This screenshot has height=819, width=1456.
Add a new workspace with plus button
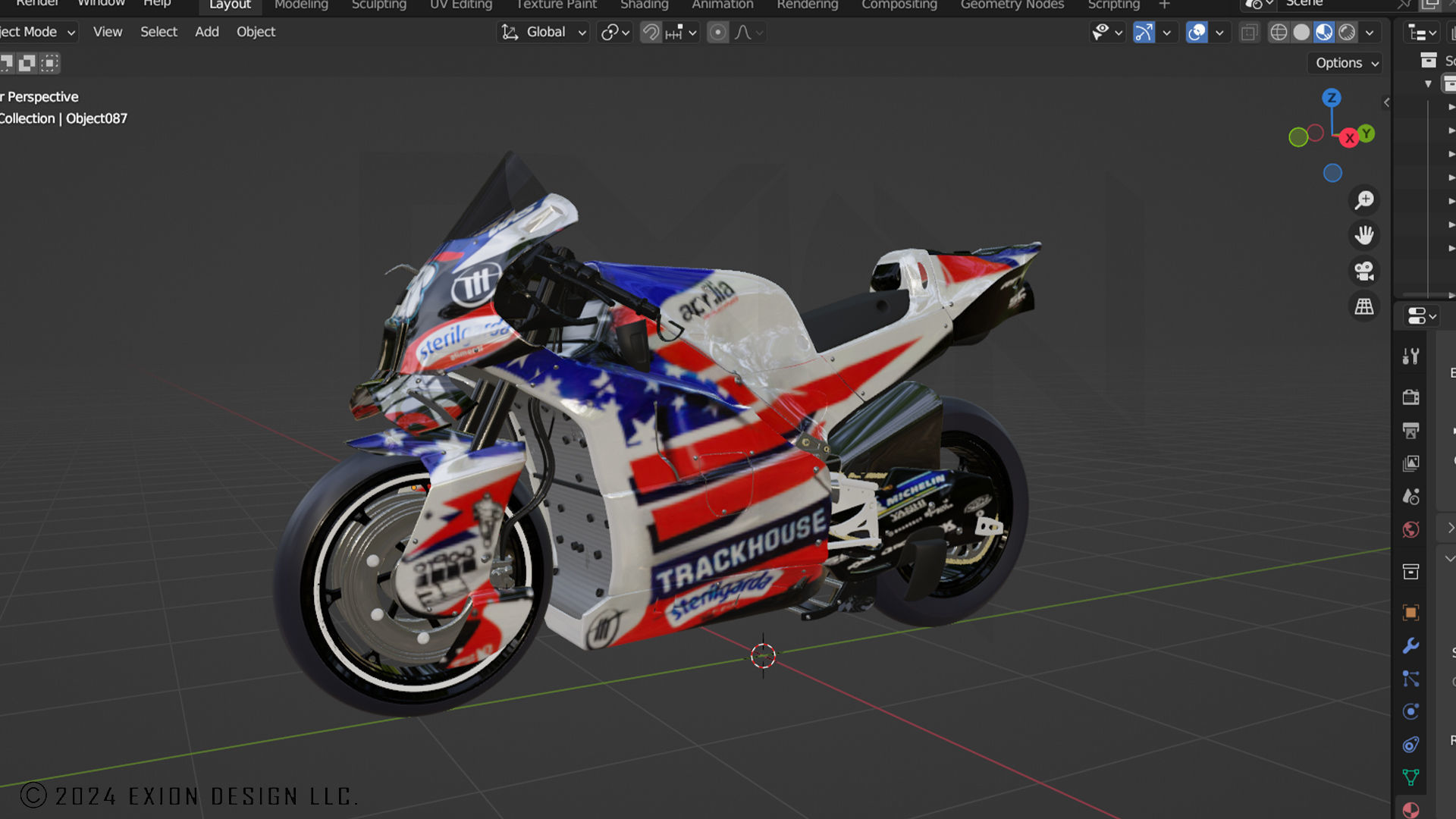1164,5
